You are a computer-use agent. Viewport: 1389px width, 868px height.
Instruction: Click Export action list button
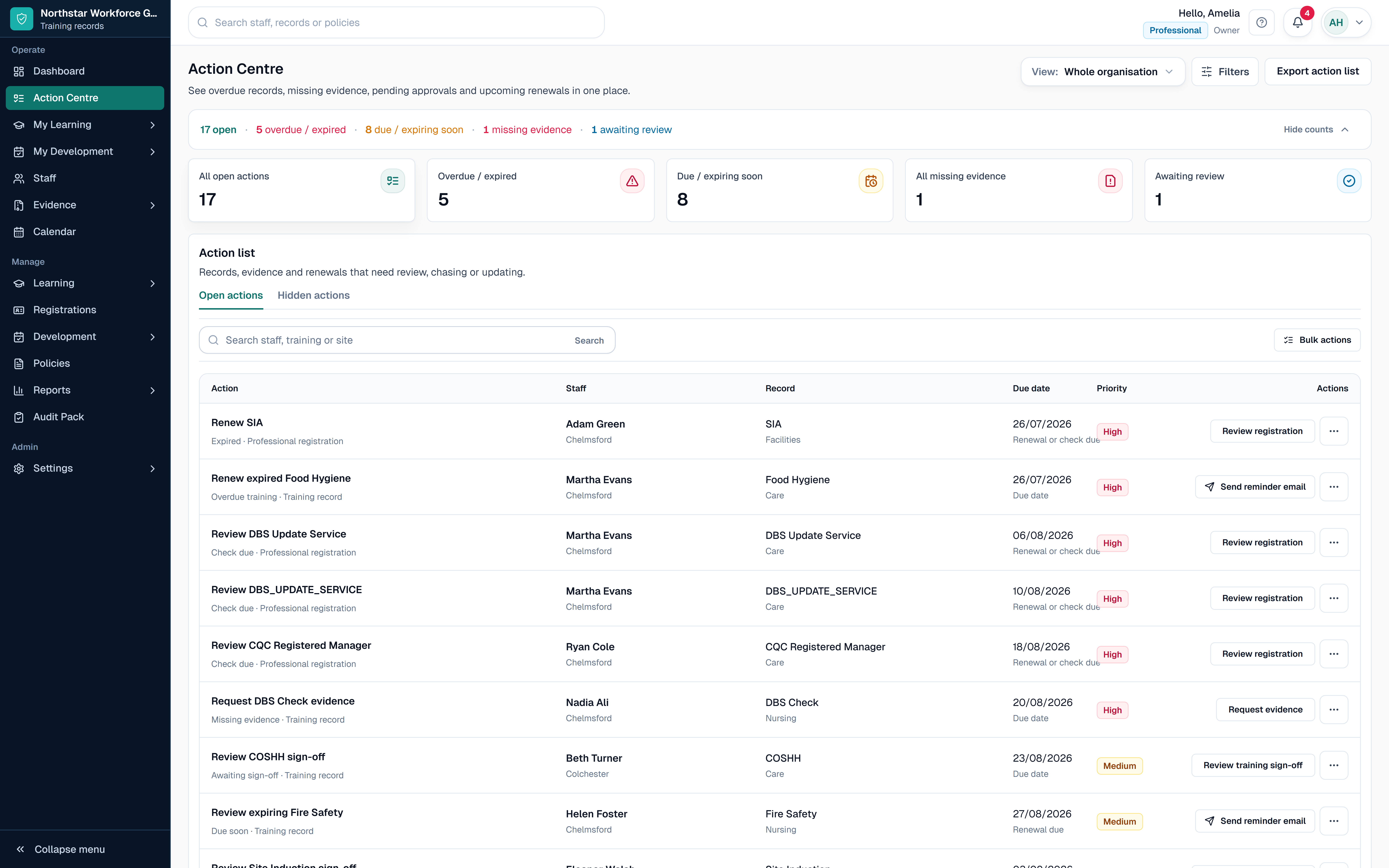pyautogui.click(x=1318, y=72)
